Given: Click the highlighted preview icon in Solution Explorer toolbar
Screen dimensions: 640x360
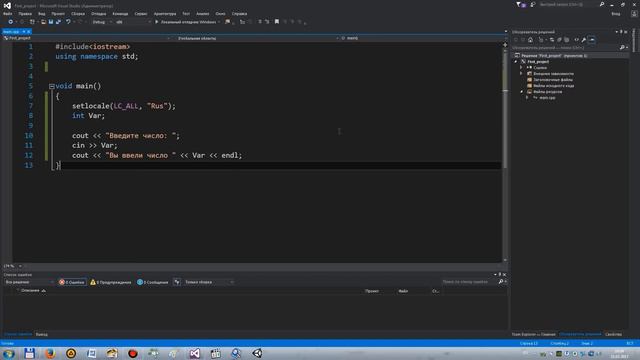Looking at the screenshot, I should click(592, 40).
